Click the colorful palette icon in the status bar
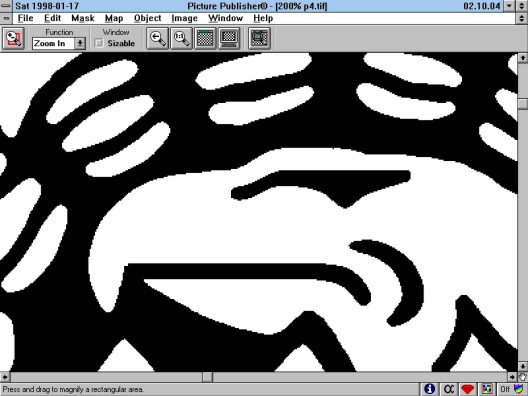 (487, 389)
